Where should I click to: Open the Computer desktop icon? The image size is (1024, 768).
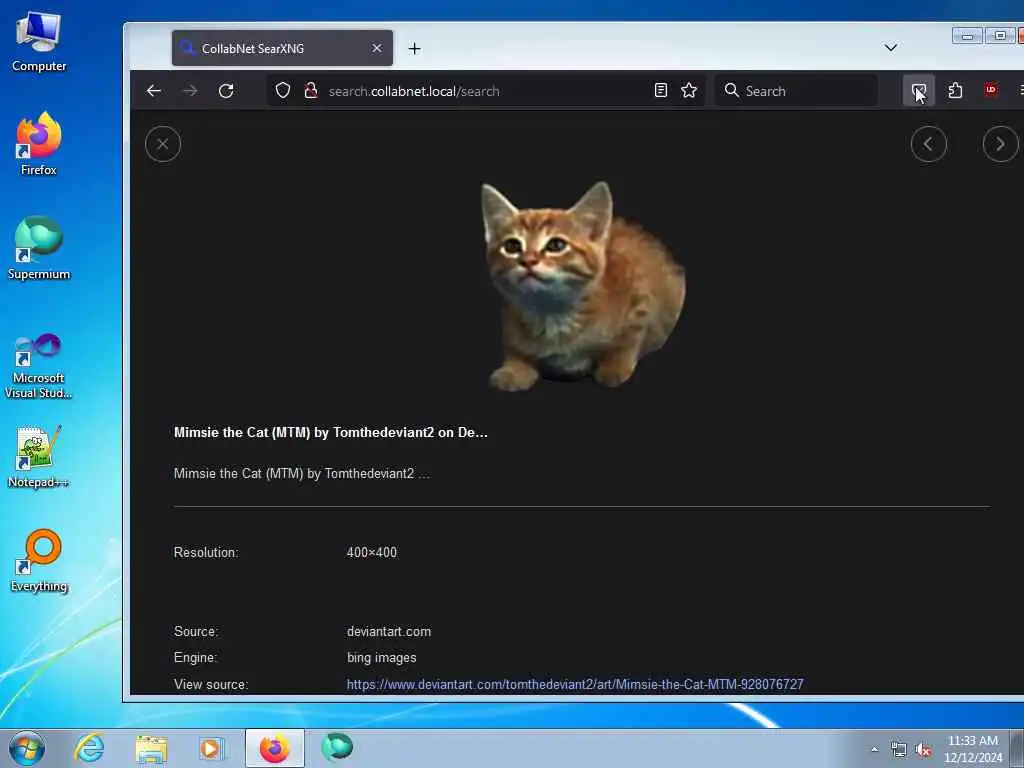click(39, 42)
